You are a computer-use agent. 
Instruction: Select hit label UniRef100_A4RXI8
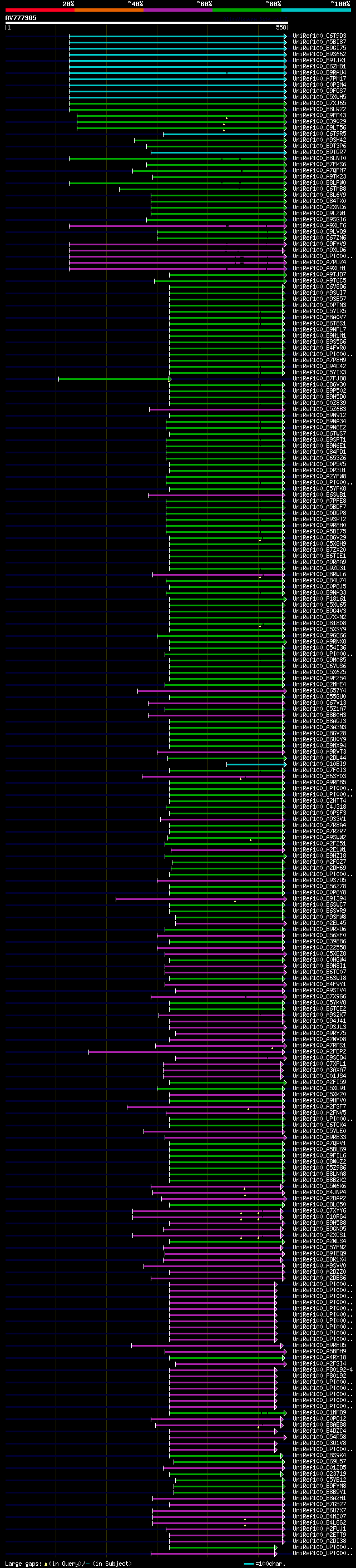pos(319,1357)
